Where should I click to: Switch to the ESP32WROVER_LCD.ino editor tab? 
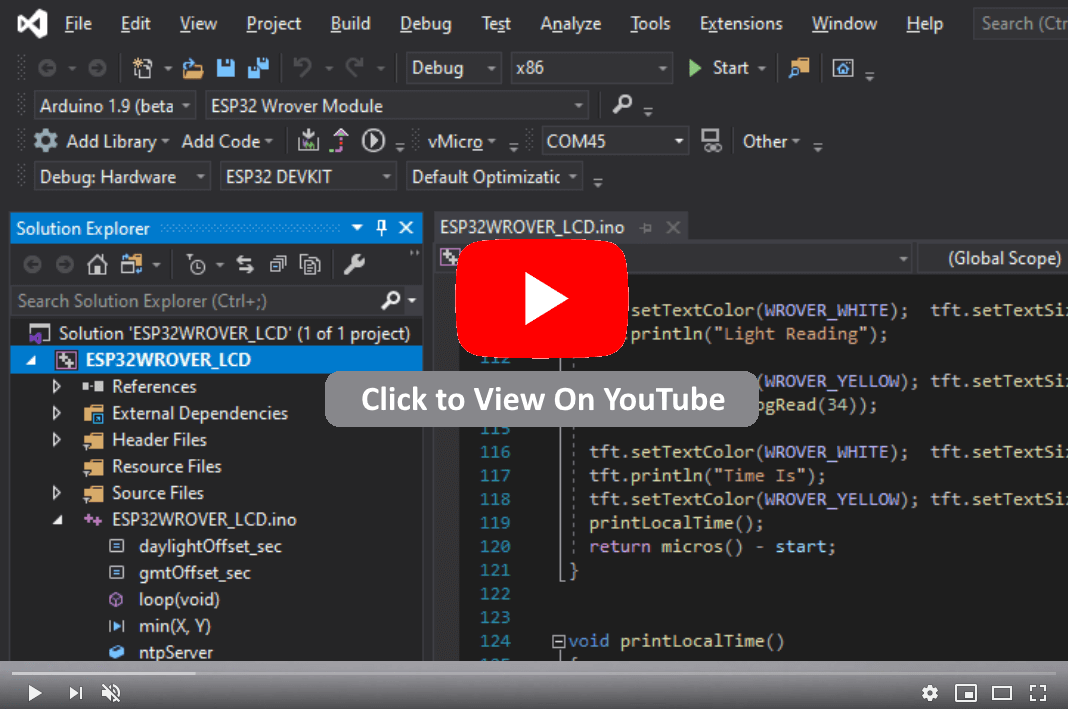click(532, 227)
